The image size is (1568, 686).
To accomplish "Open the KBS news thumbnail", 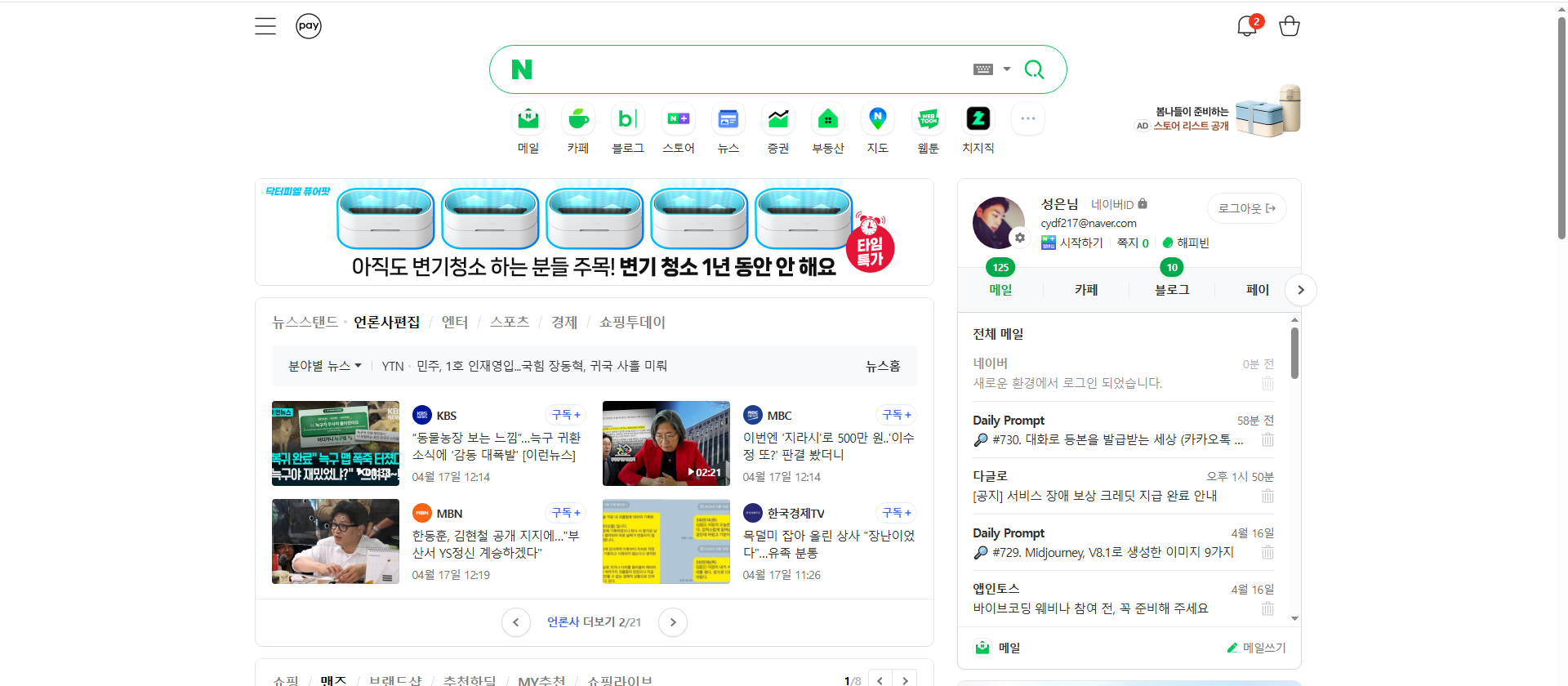I will pos(336,443).
